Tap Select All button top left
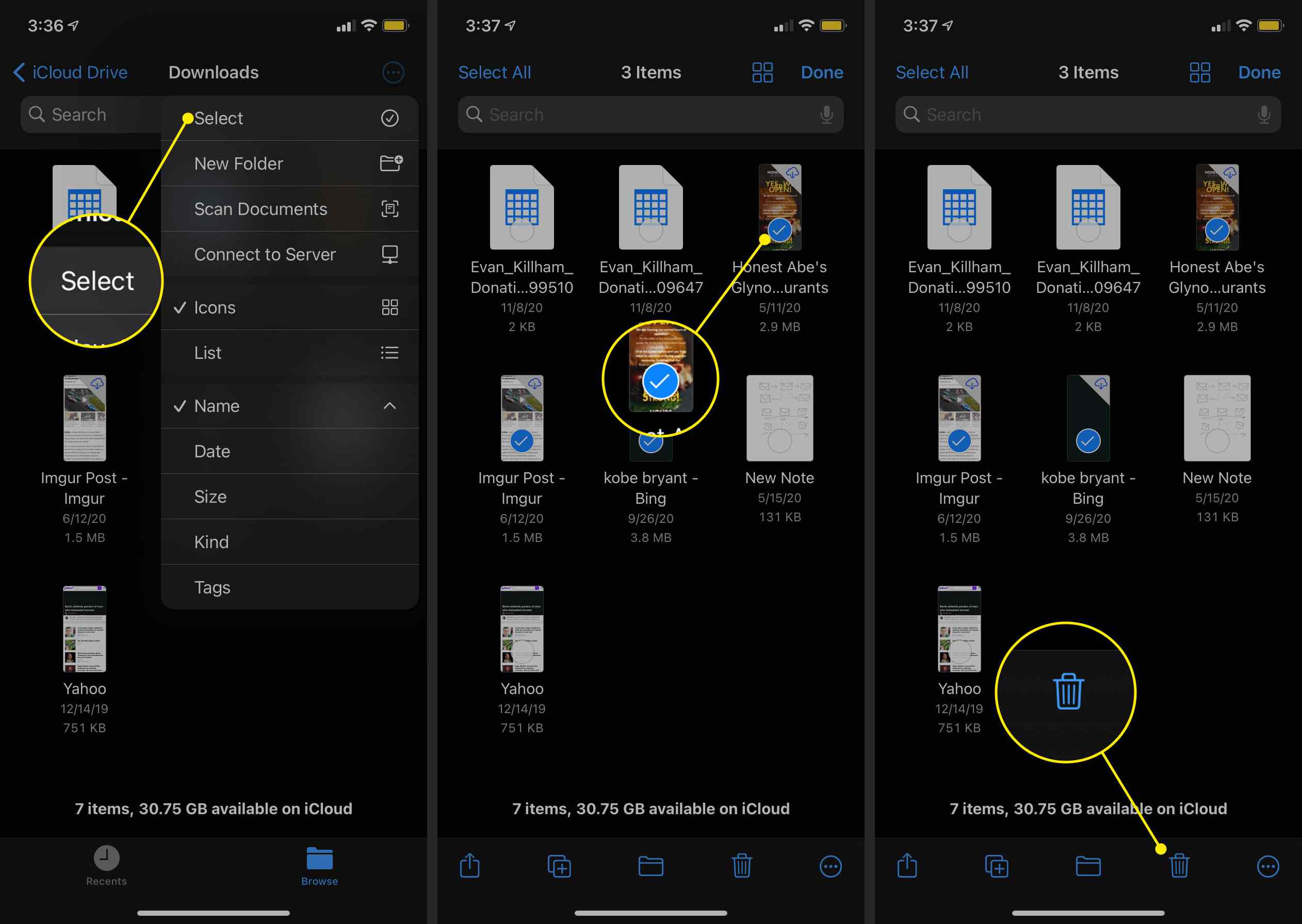 pos(494,71)
